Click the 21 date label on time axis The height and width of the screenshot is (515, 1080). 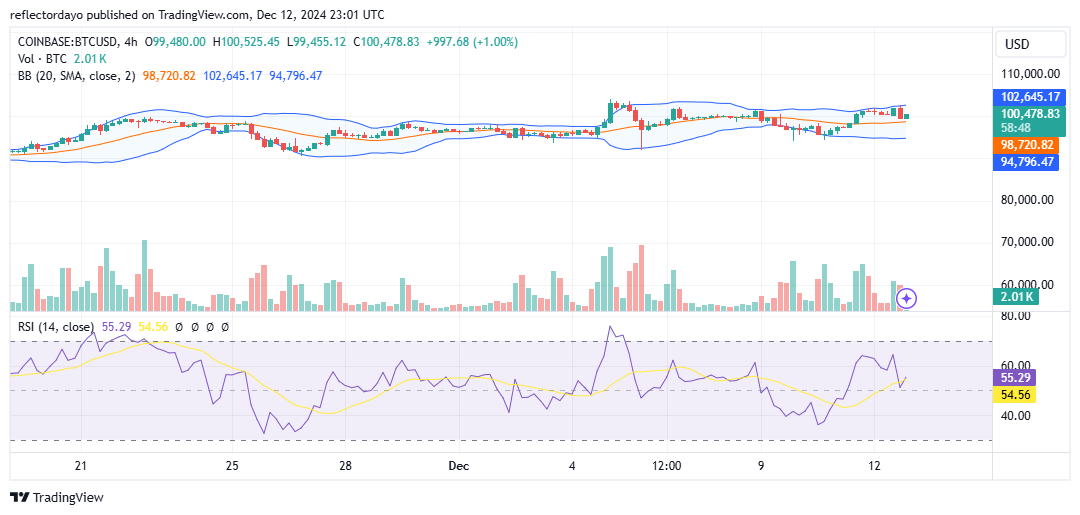point(81,465)
